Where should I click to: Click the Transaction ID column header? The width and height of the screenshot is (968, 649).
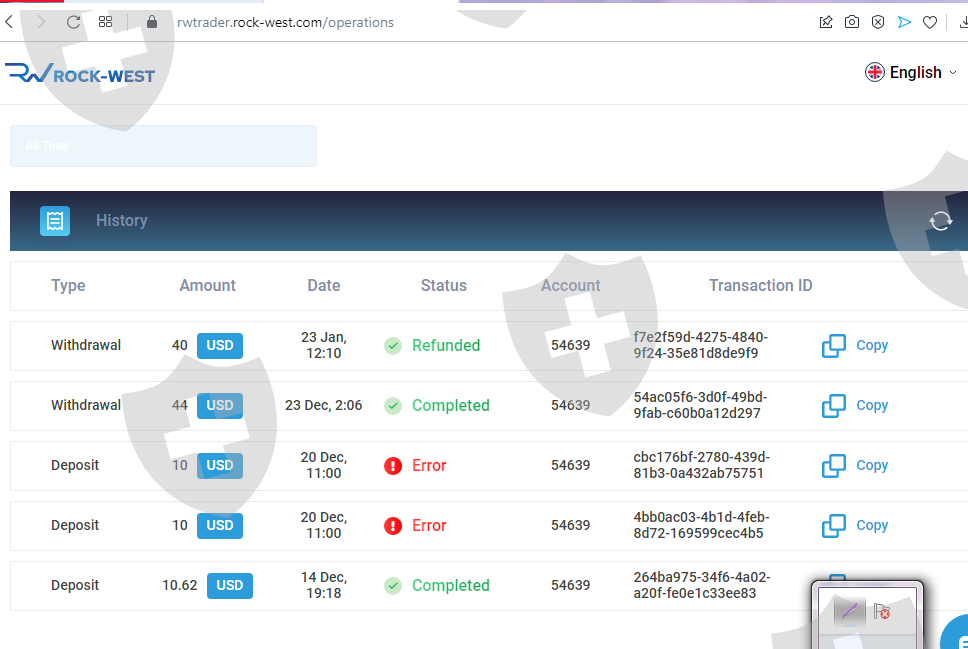(761, 285)
